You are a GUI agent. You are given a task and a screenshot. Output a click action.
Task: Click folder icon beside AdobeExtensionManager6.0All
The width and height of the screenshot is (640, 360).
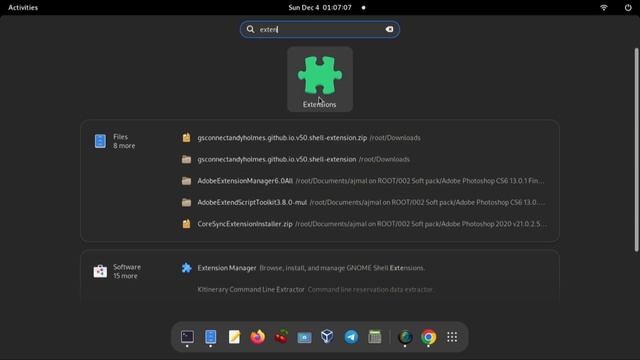[186, 181]
